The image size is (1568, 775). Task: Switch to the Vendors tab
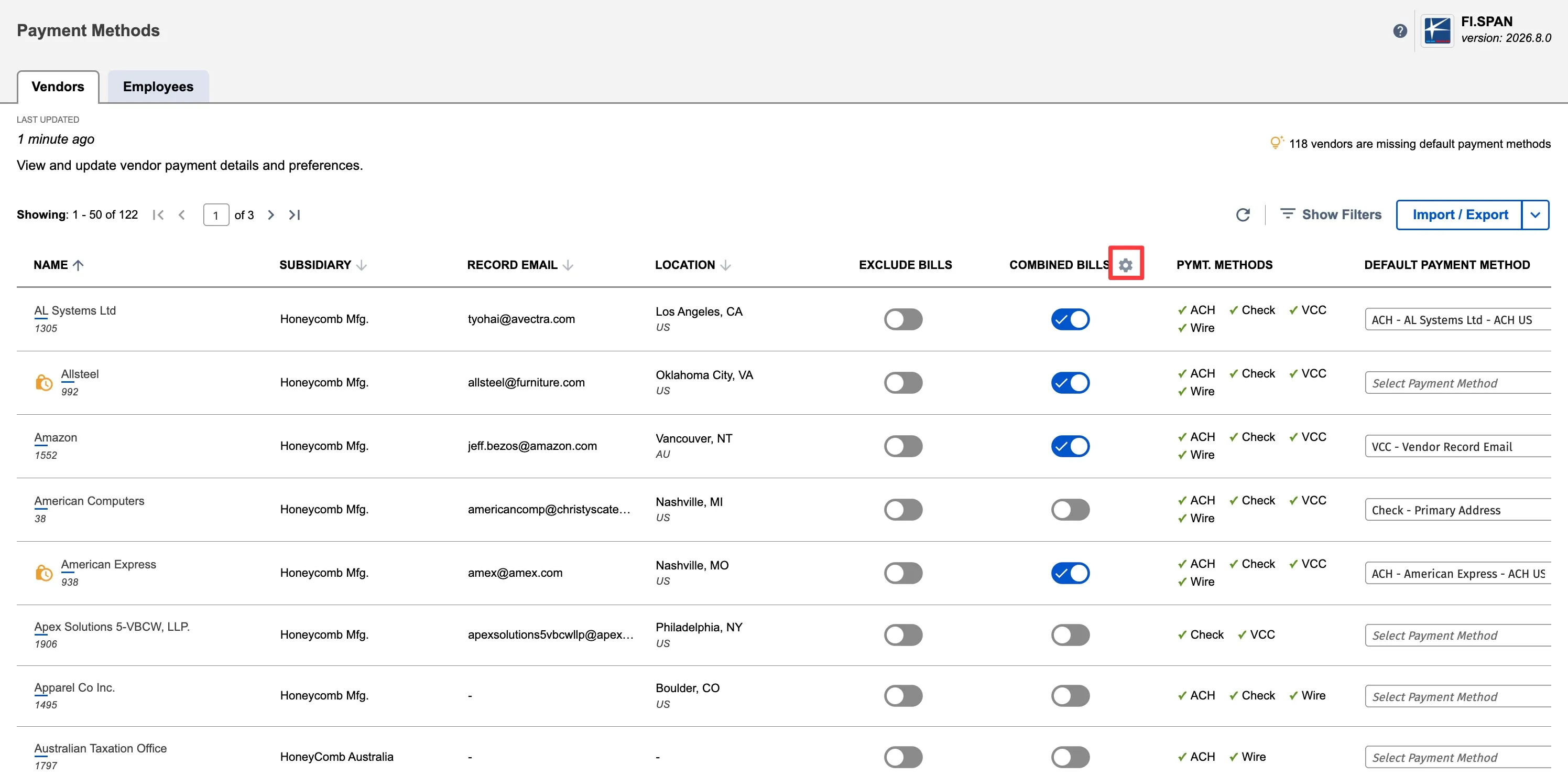[58, 87]
